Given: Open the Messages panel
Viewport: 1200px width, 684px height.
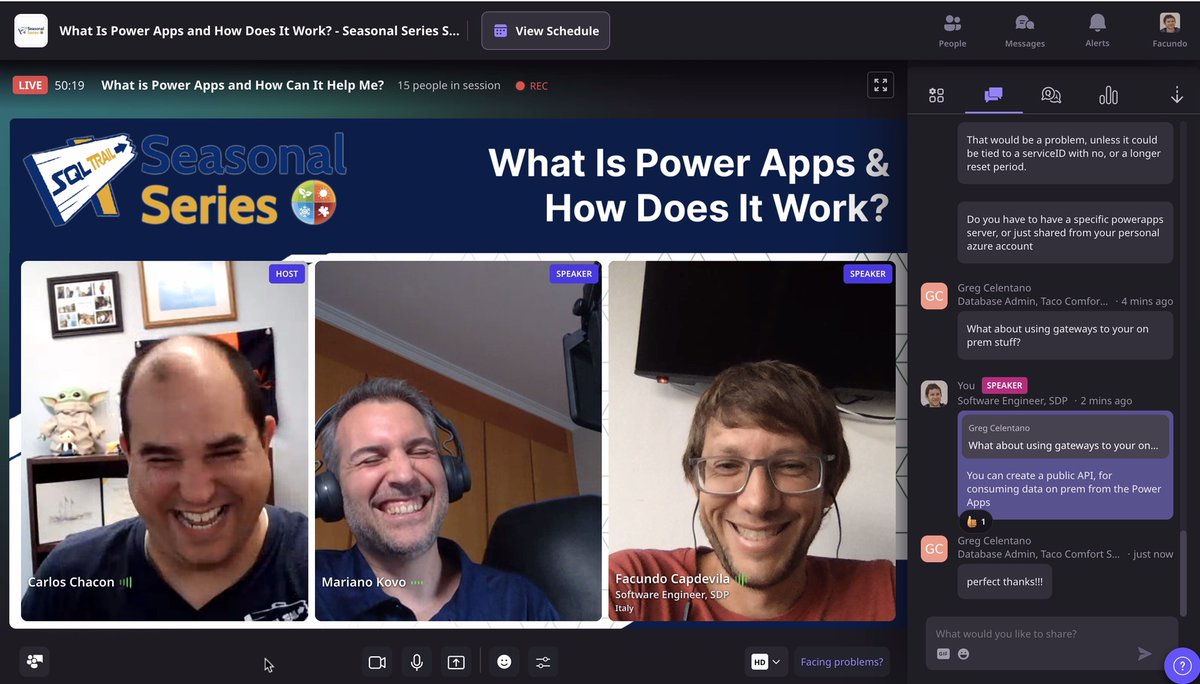Looking at the screenshot, I should coord(1024,30).
